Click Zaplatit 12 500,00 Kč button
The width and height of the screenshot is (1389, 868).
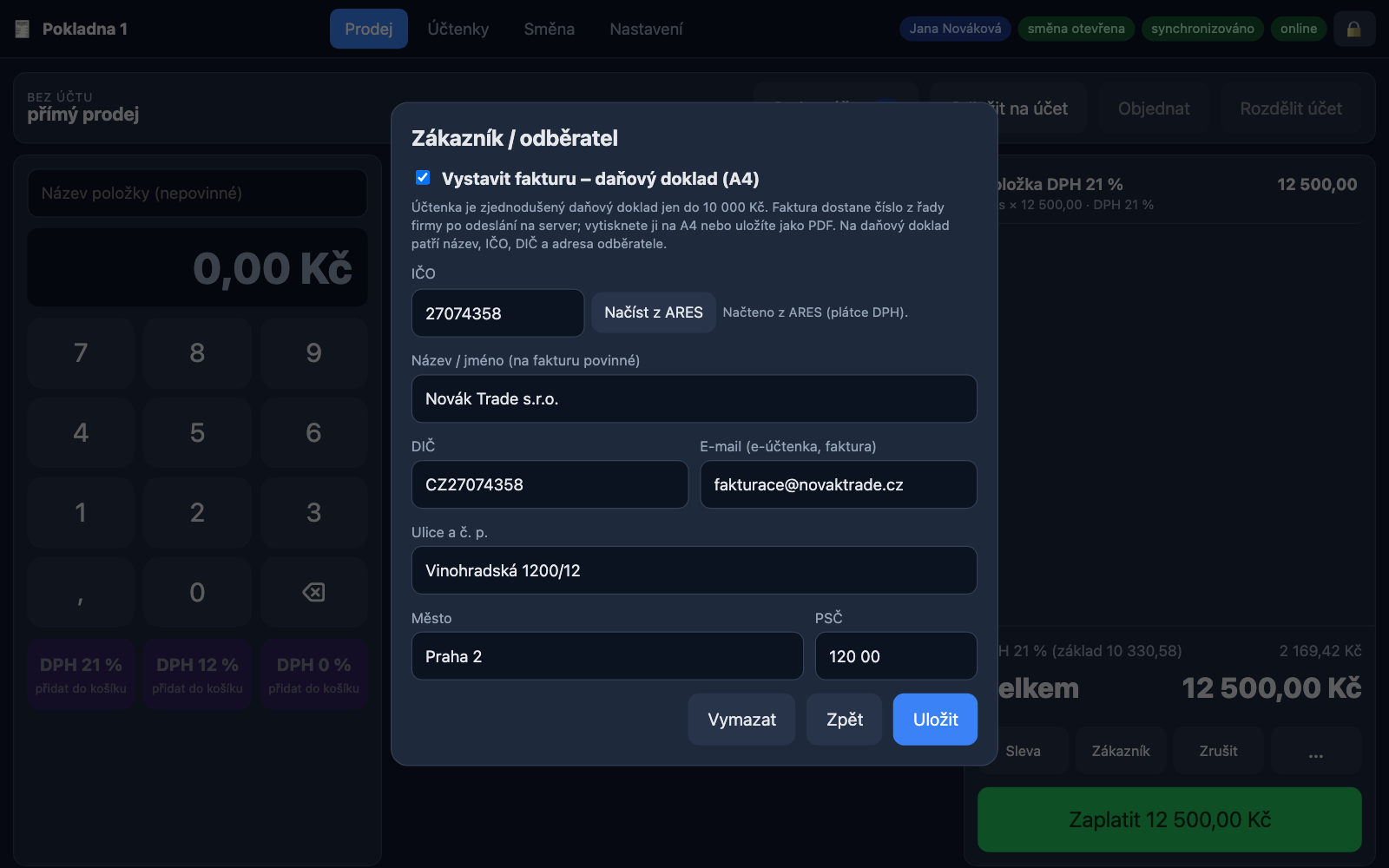[x=1169, y=819]
